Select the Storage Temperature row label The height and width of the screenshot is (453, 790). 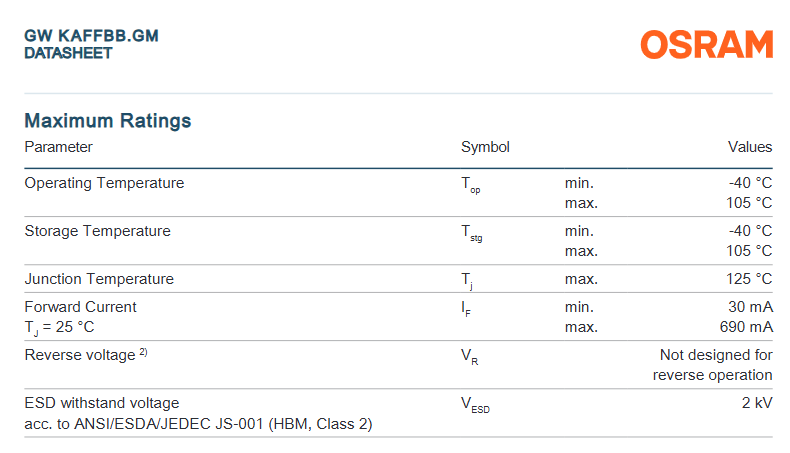97,231
